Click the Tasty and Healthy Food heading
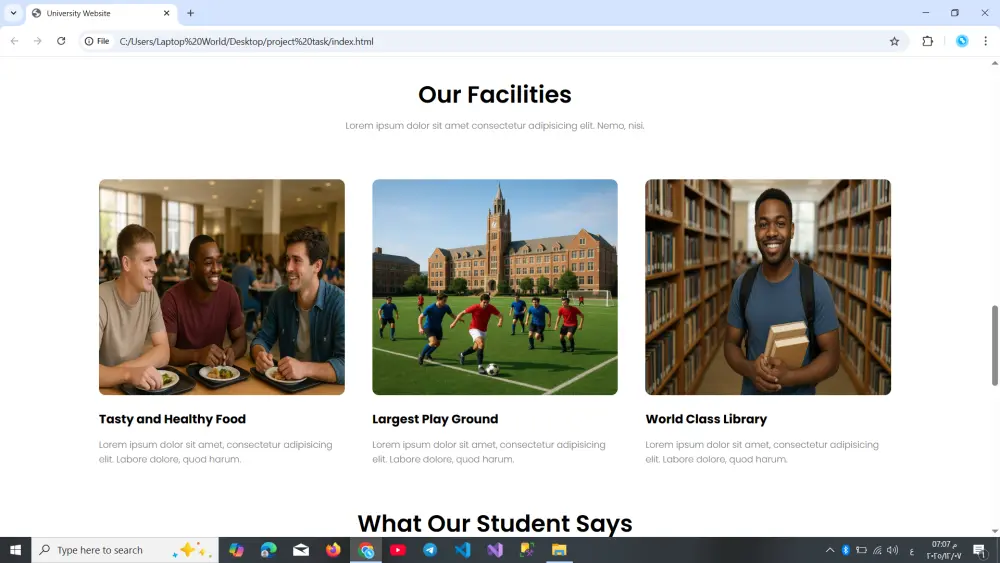 pos(172,419)
